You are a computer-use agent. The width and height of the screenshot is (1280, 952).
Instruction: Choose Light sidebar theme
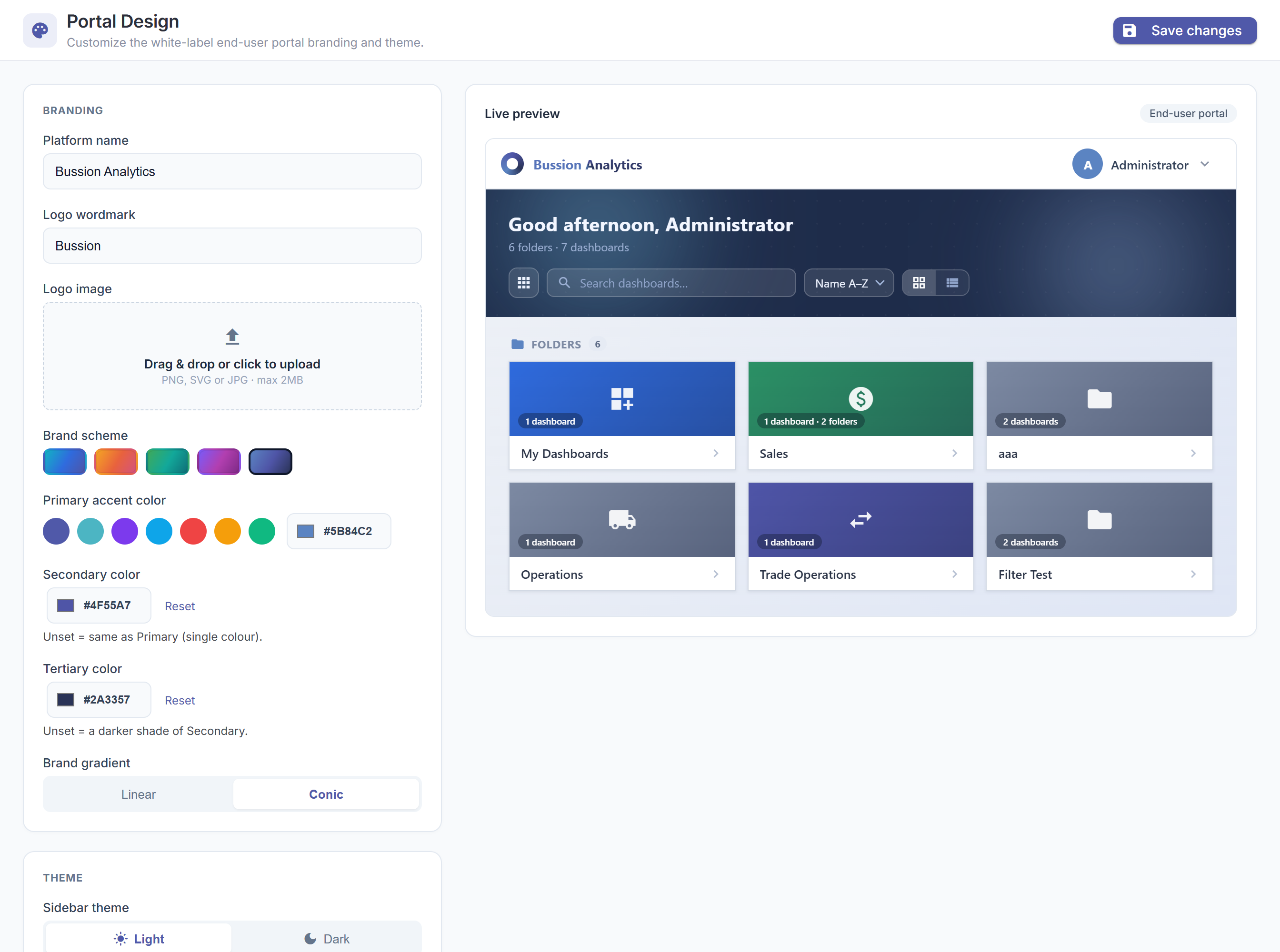click(x=139, y=939)
